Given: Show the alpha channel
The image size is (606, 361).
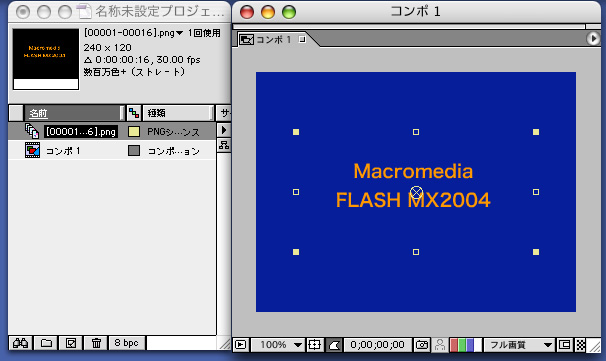Looking at the screenshot, I should click(x=478, y=345).
